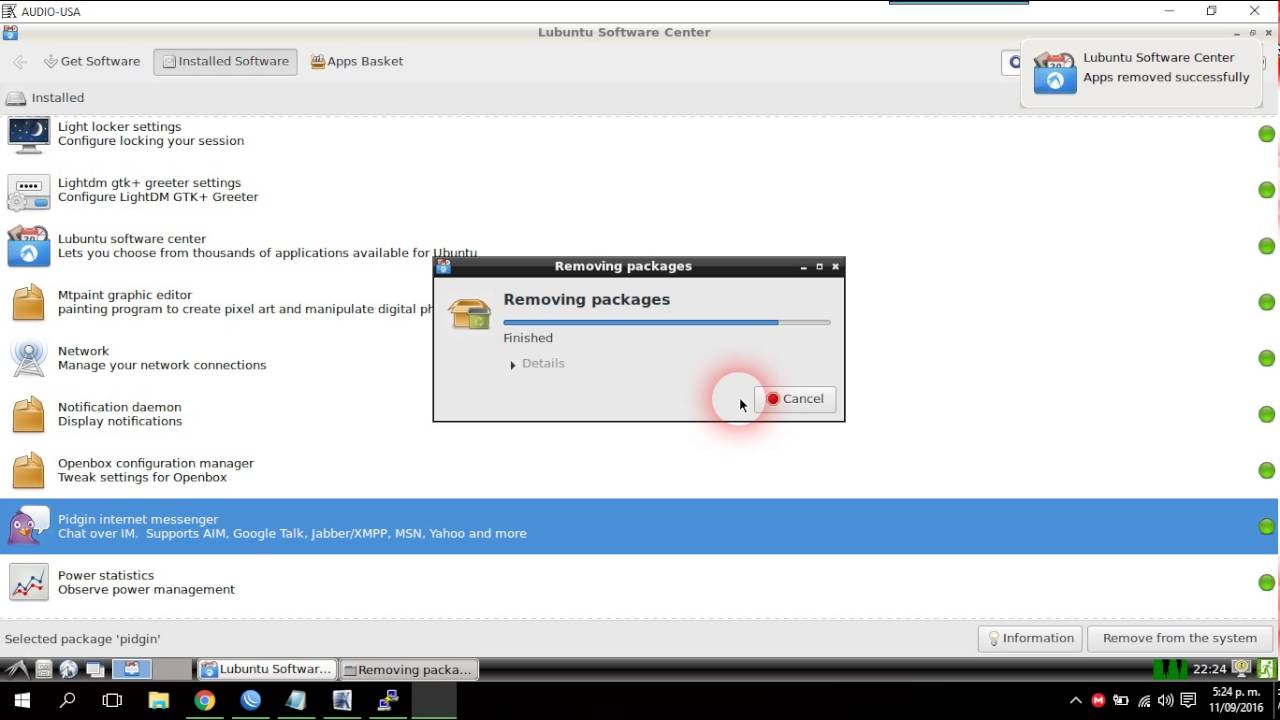Click the back arrow in toolbar
The height and width of the screenshot is (720, 1280).
tap(19, 62)
